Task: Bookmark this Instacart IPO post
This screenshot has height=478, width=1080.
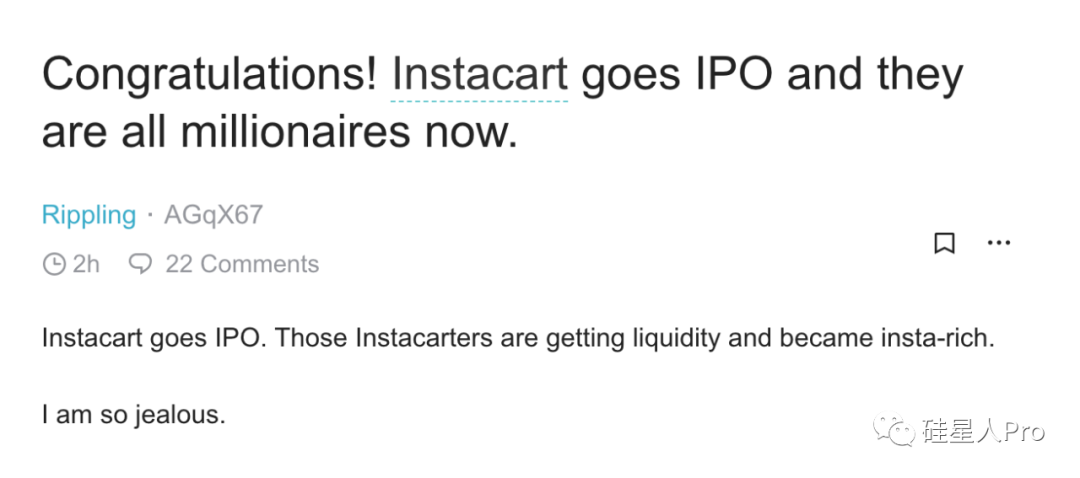Action: click(944, 243)
